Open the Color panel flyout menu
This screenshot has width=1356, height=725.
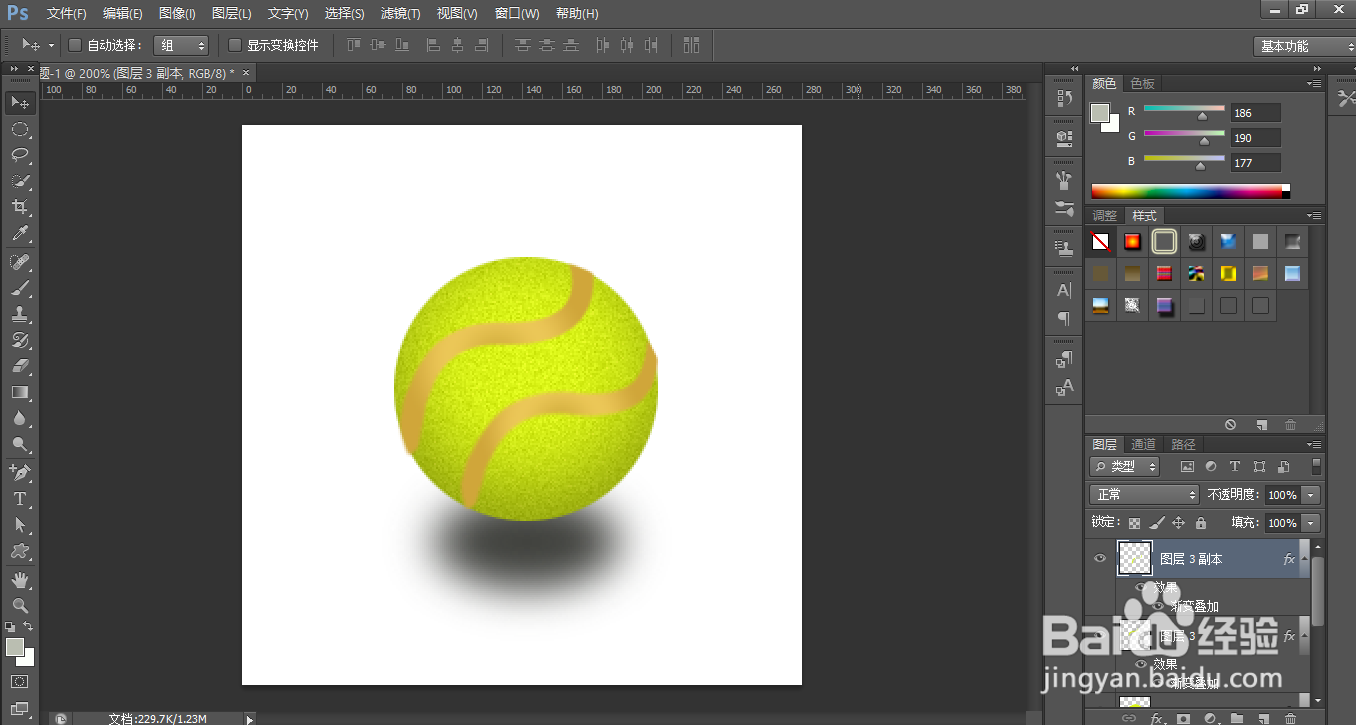coord(1314,83)
